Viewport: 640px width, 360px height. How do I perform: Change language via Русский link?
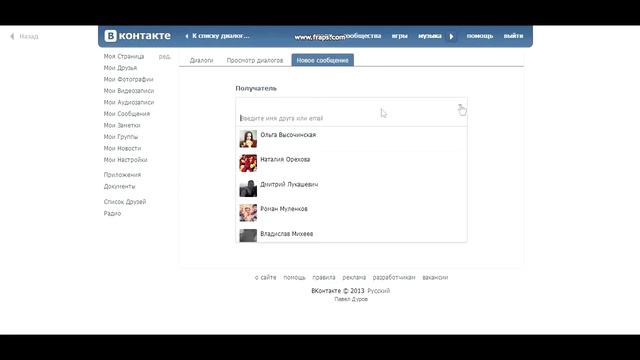tap(378, 291)
